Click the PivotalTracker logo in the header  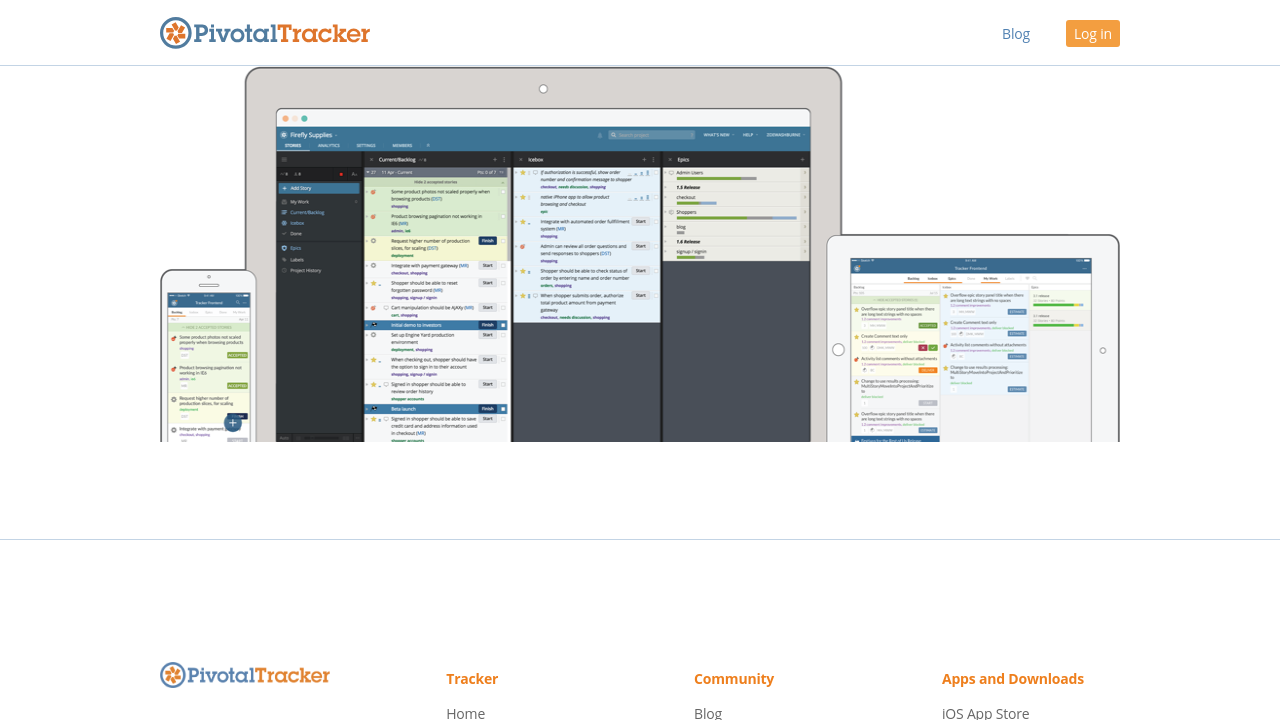pyautogui.click(x=265, y=33)
